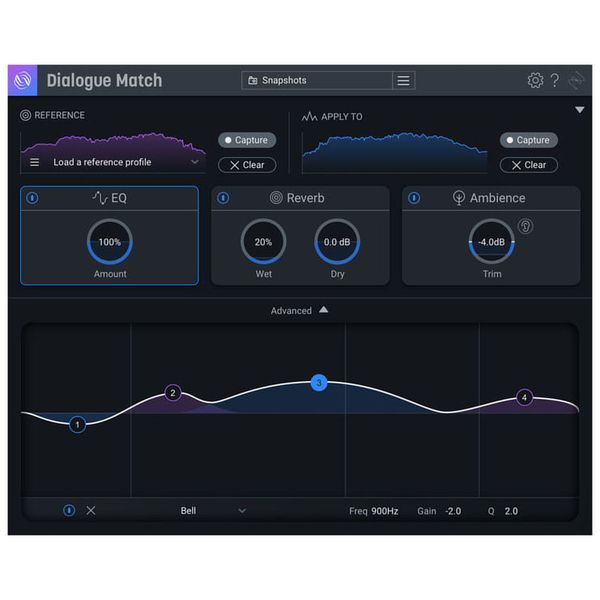Screen dimensions: 600x600
Task: Click the EQ Amount knob at 100%
Action: pos(110,242)
